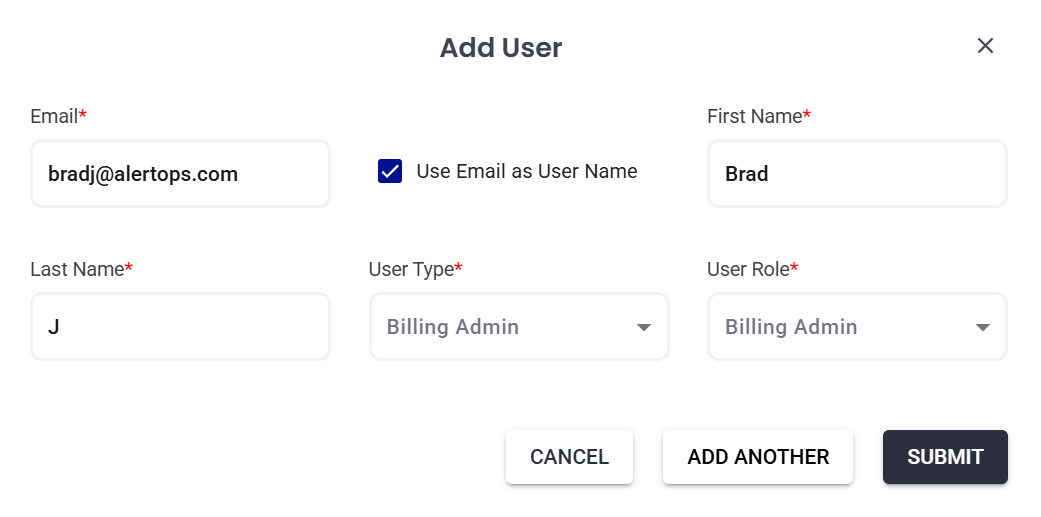This screenshot has width=1041, height=517.
Task: Close the Add User dialog
Action: pyautogui.click(x=985, y=46)
